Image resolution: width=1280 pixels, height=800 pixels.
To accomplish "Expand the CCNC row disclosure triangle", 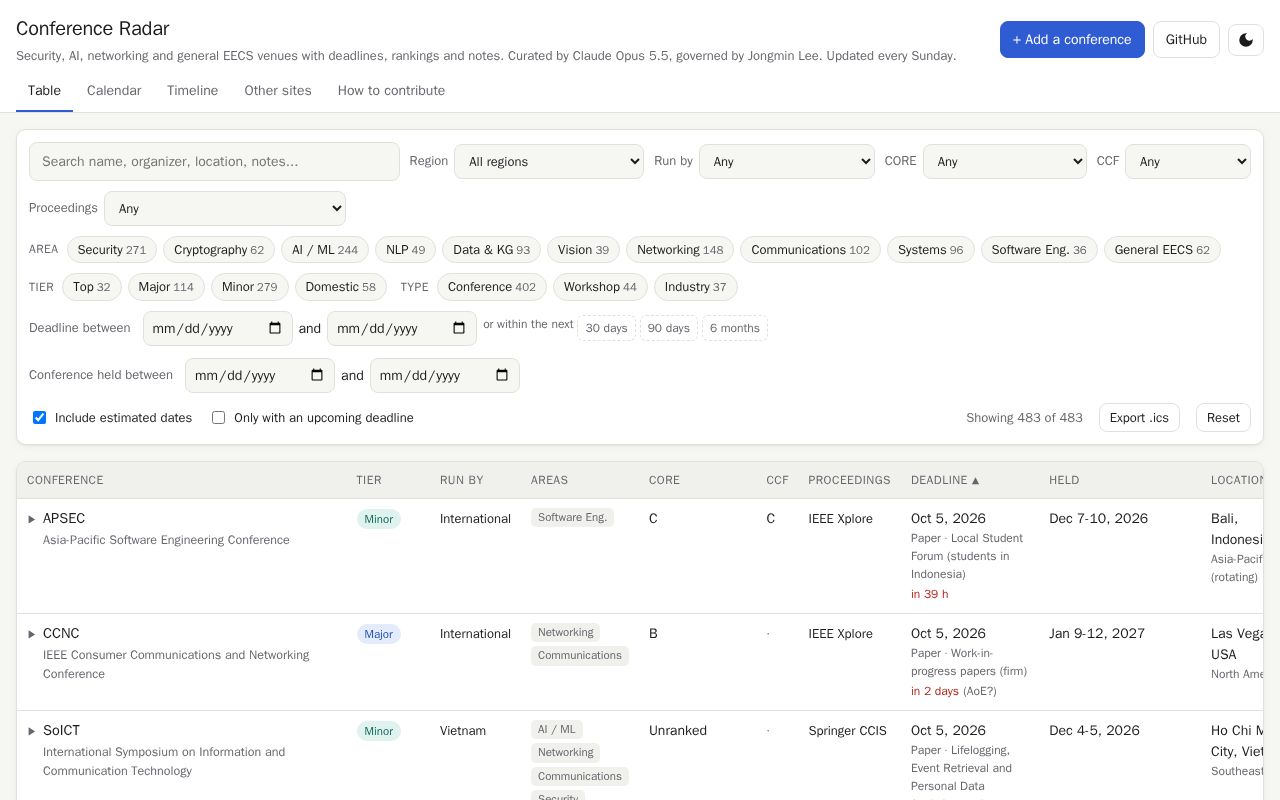I will (x=32, y=634).
